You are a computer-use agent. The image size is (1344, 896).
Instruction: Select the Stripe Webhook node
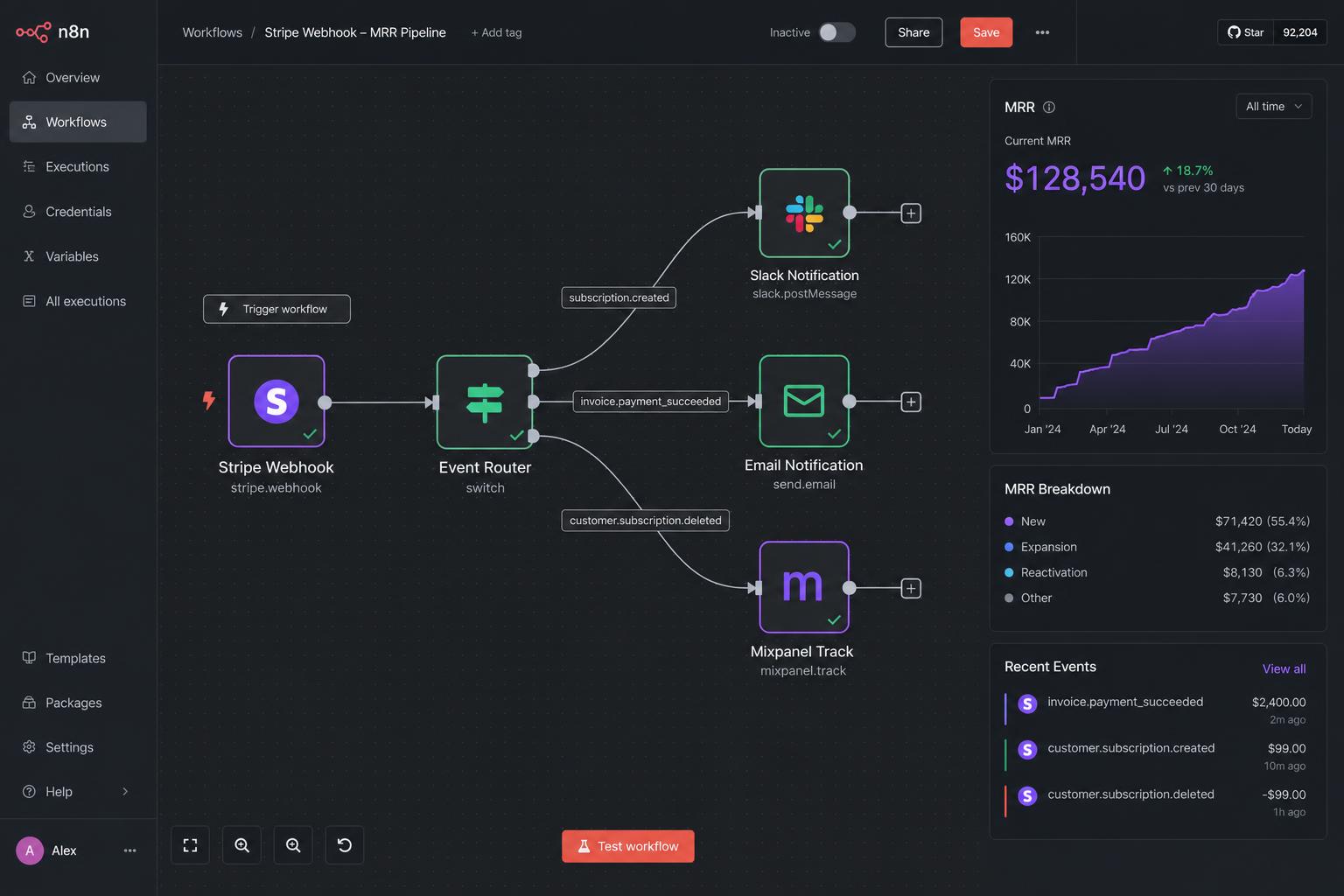pos(276,402)
